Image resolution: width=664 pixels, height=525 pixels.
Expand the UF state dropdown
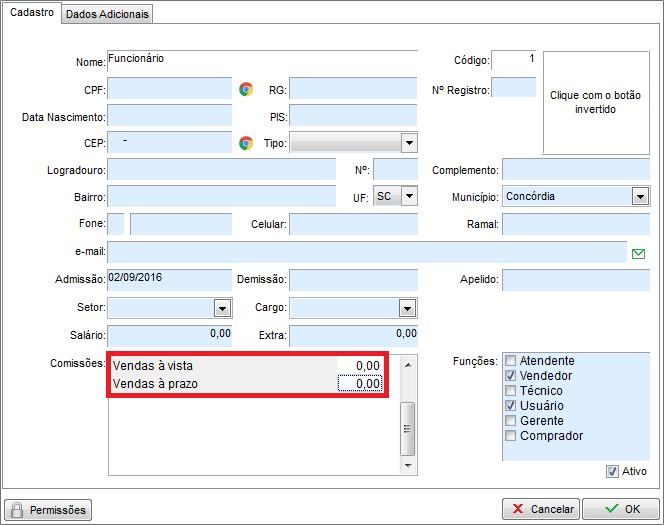[x=408, y=197]
